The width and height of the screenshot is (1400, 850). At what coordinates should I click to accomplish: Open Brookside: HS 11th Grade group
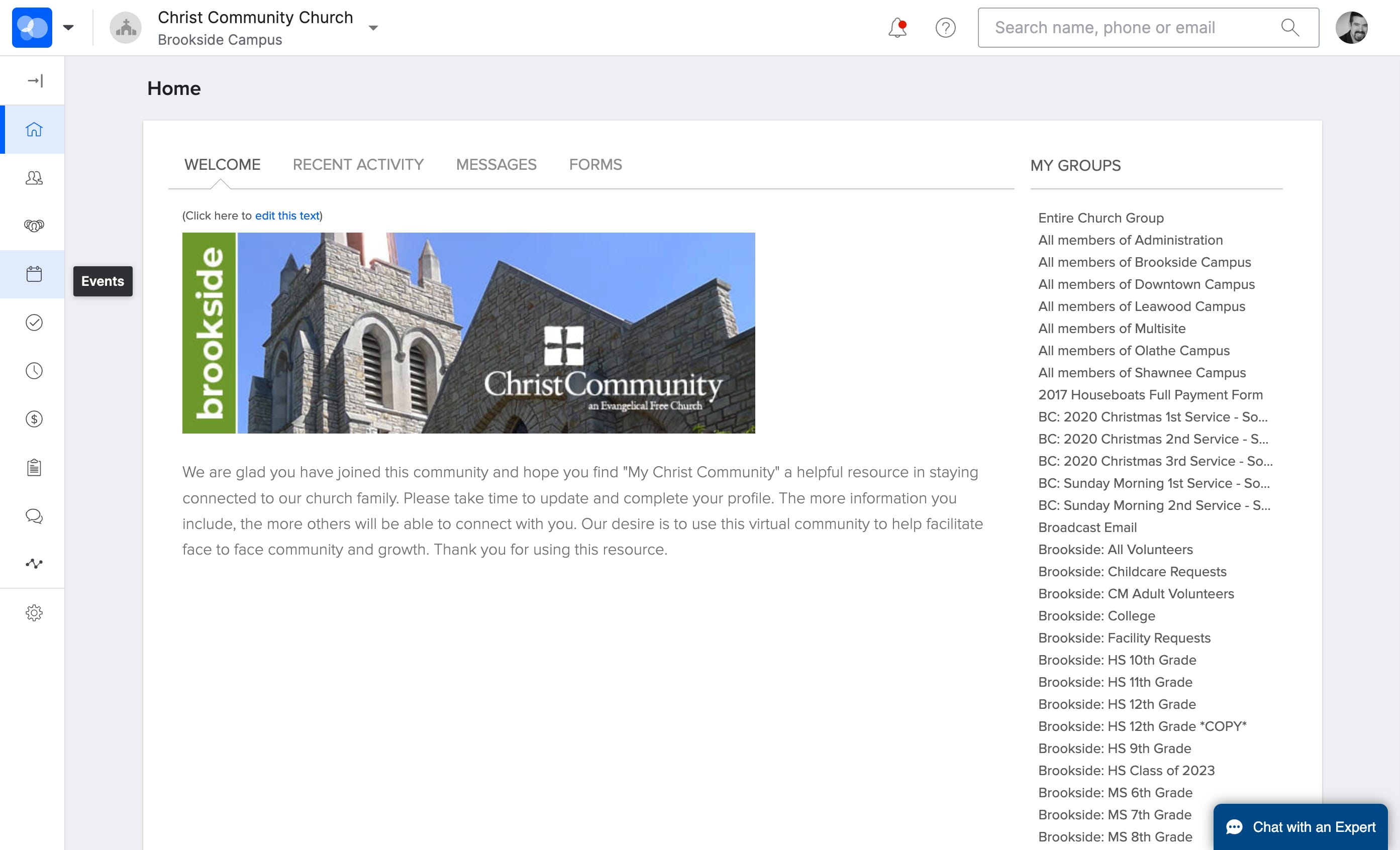pyautogui.click(x=1116, y=682)
